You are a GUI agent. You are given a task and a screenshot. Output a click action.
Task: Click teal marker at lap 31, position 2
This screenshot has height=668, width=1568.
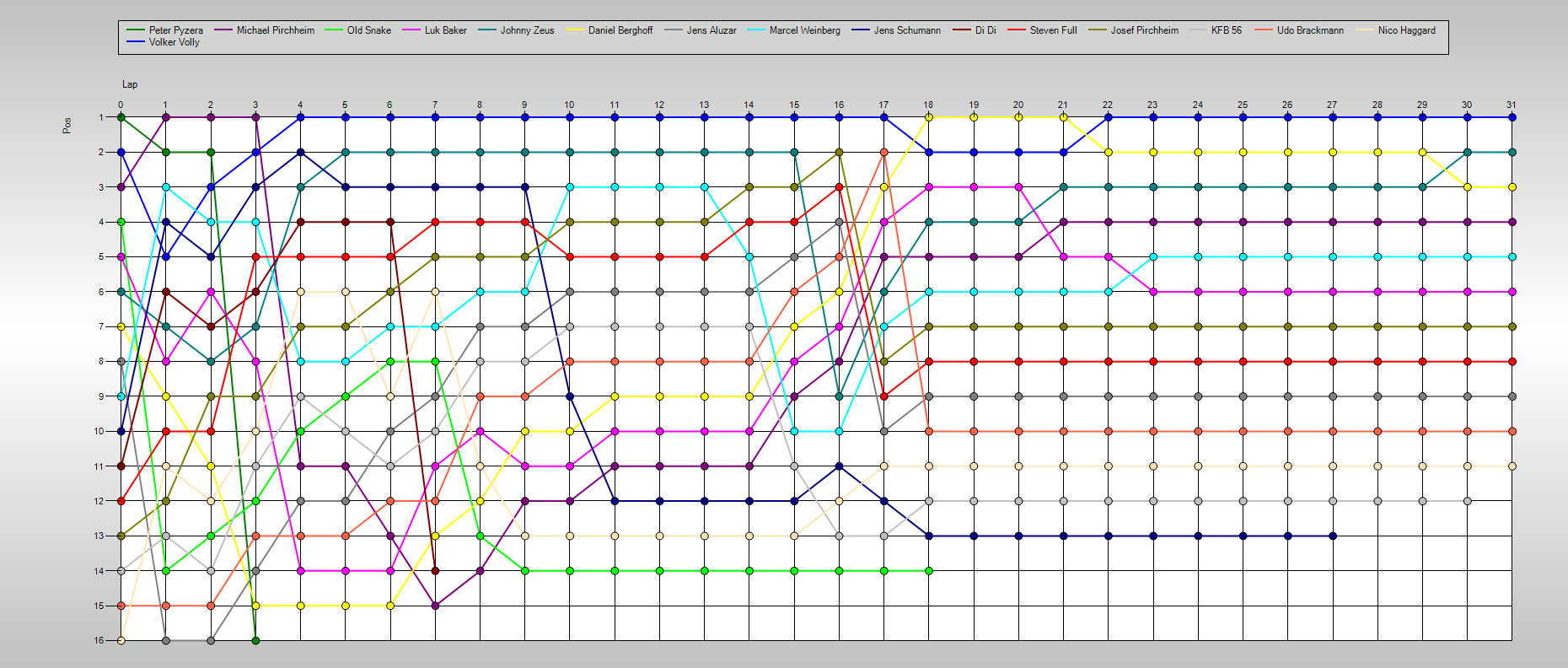pos(1512,152)
